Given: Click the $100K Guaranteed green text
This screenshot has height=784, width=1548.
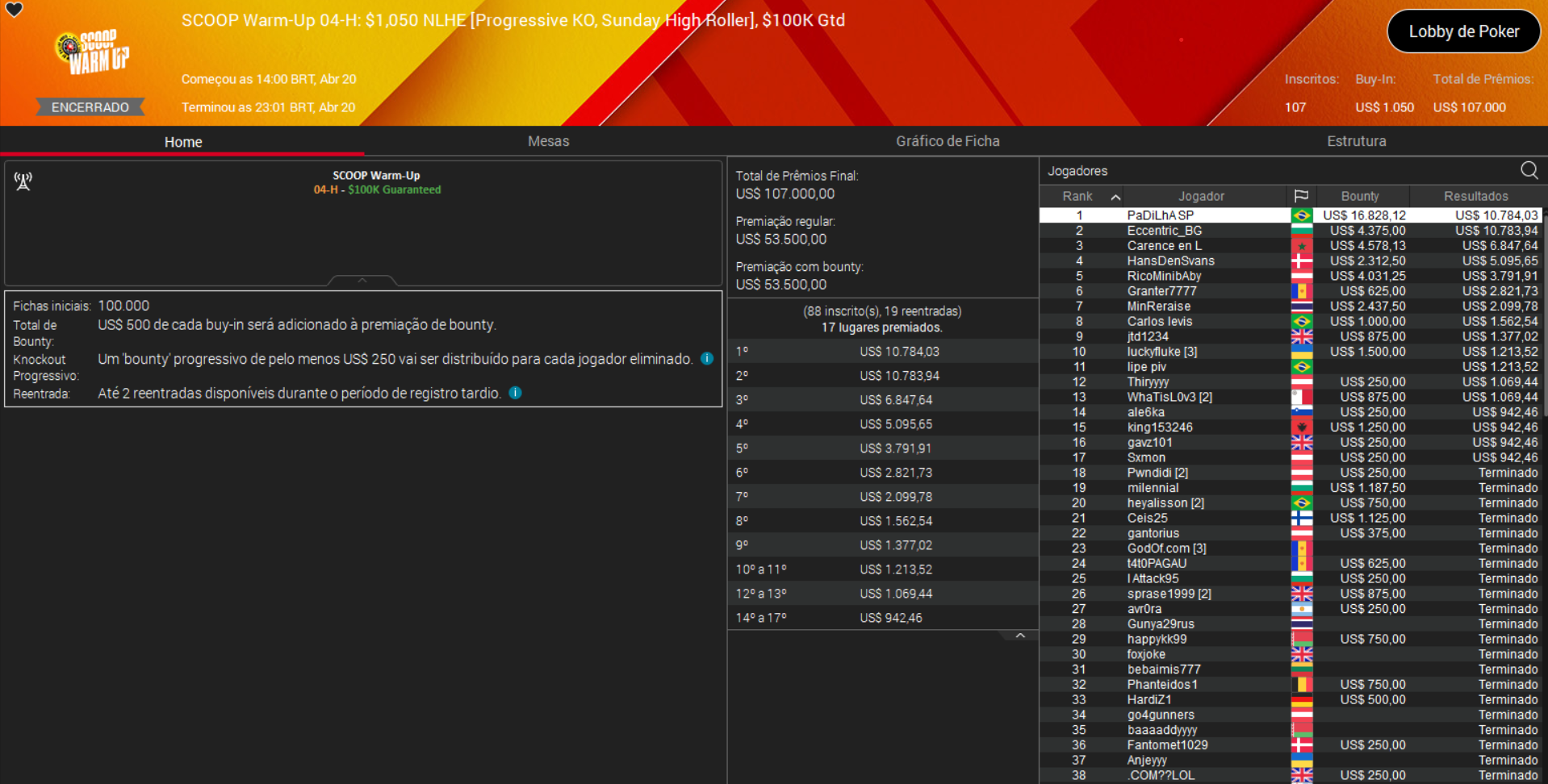Looking at the screenshot, I should [394, 190].
